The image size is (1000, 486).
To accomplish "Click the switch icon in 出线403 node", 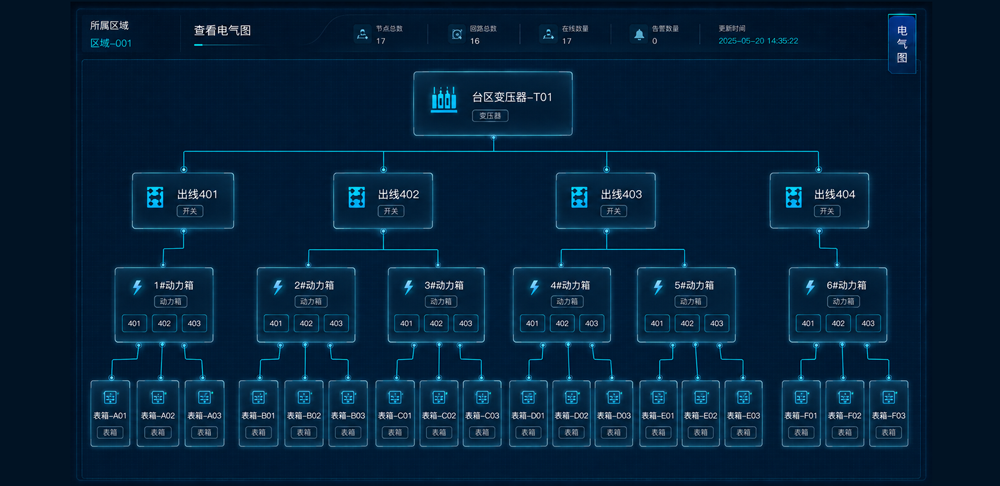I will coord(579,197).
